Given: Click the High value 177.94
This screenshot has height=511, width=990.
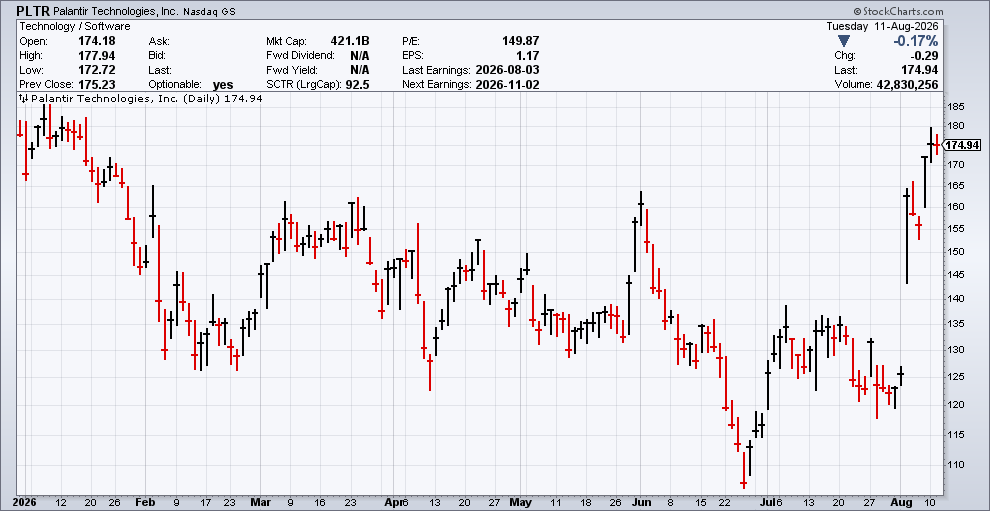Looking at the screenshot, I should (x=99, y=56).
